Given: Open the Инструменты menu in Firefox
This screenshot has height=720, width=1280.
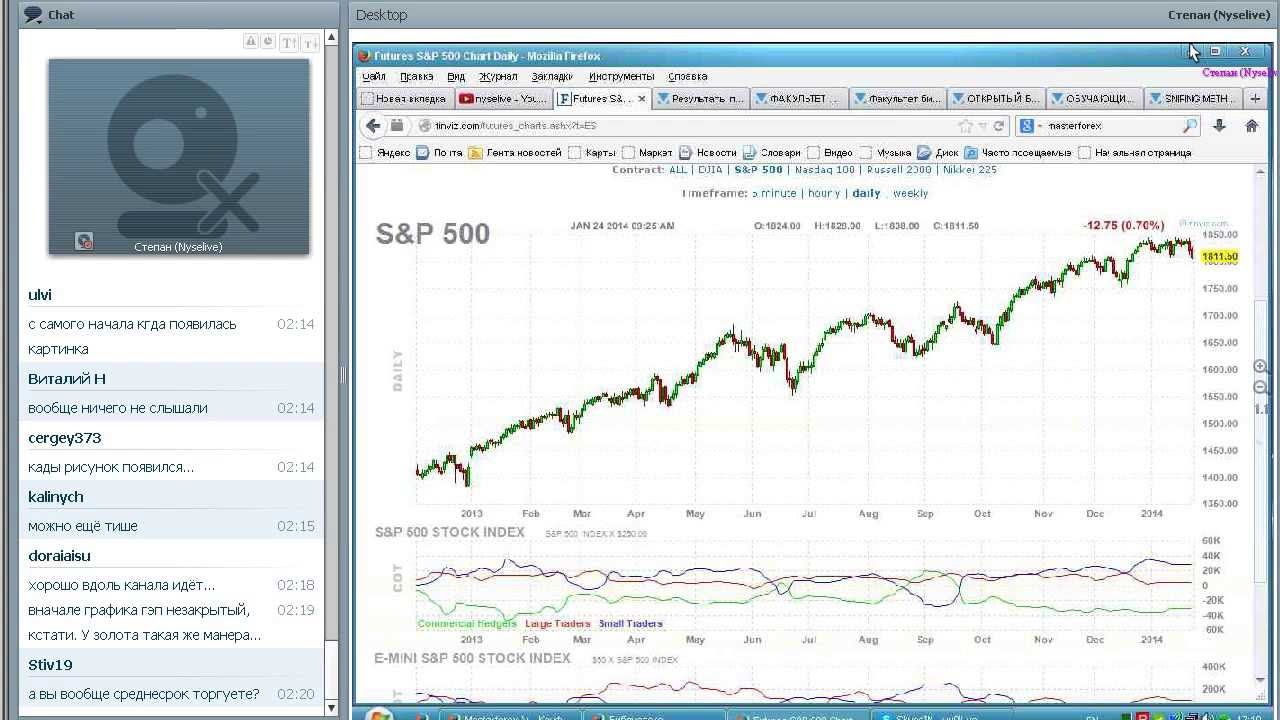Looking at the screenshot, I should (x=621, y=76).
